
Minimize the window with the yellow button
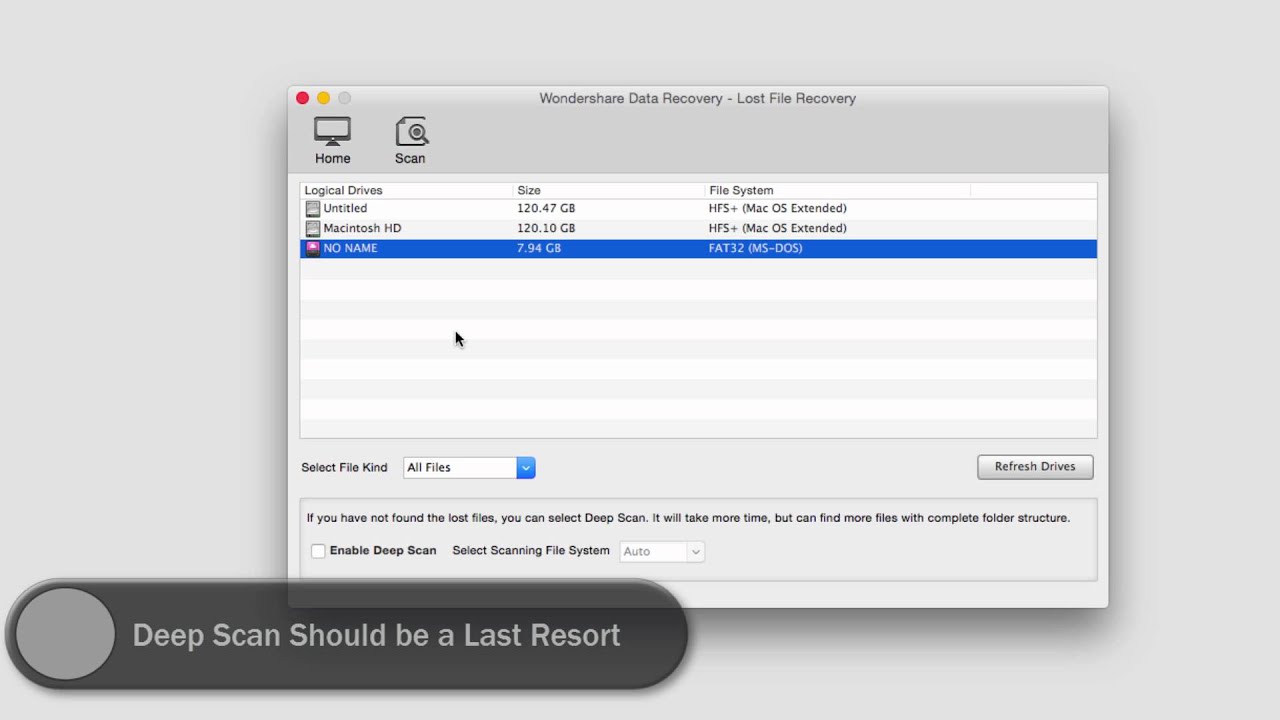[323, 98]
